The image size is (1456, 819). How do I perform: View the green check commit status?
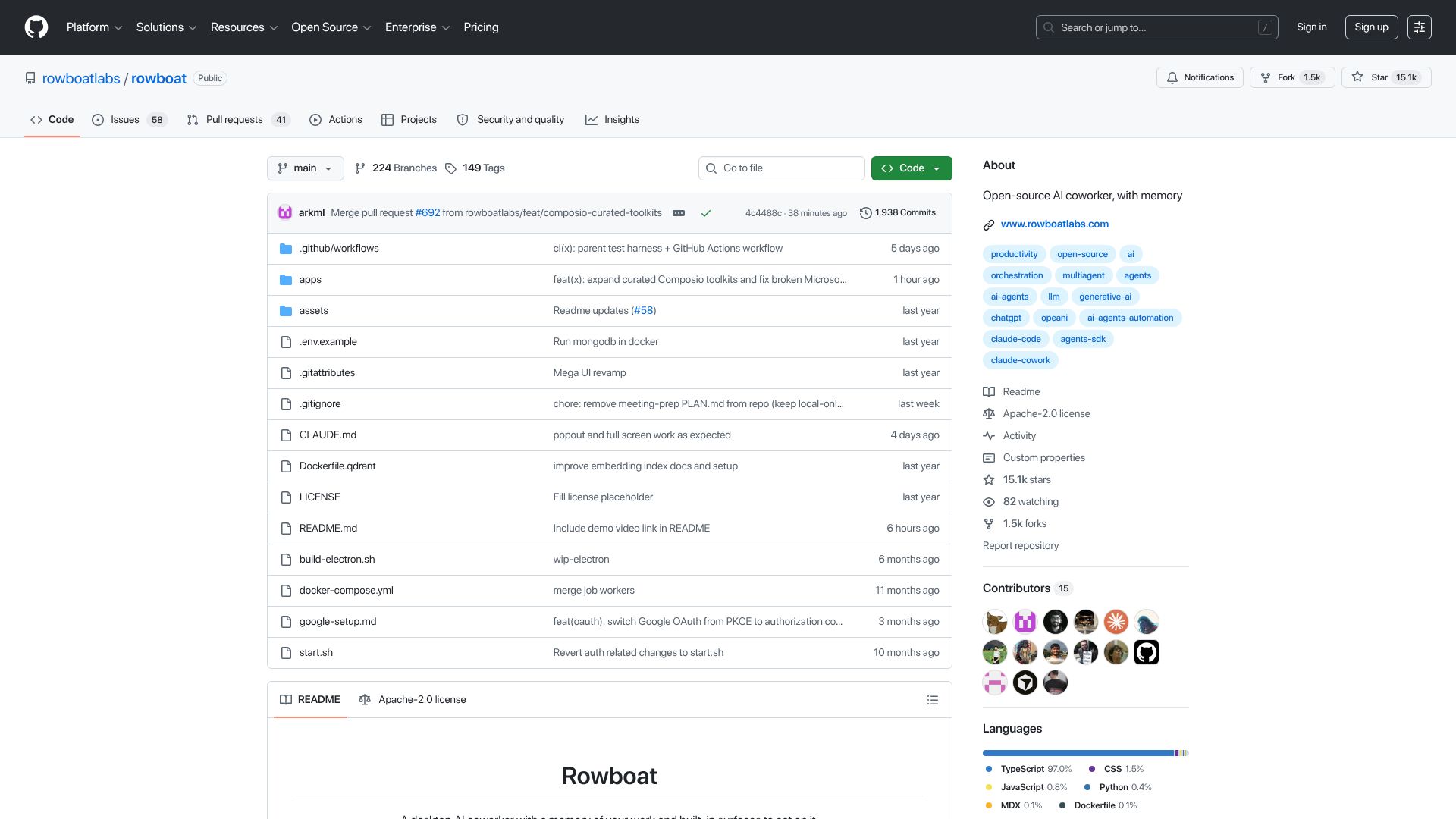pyautogui.click(x=706, y=213)
